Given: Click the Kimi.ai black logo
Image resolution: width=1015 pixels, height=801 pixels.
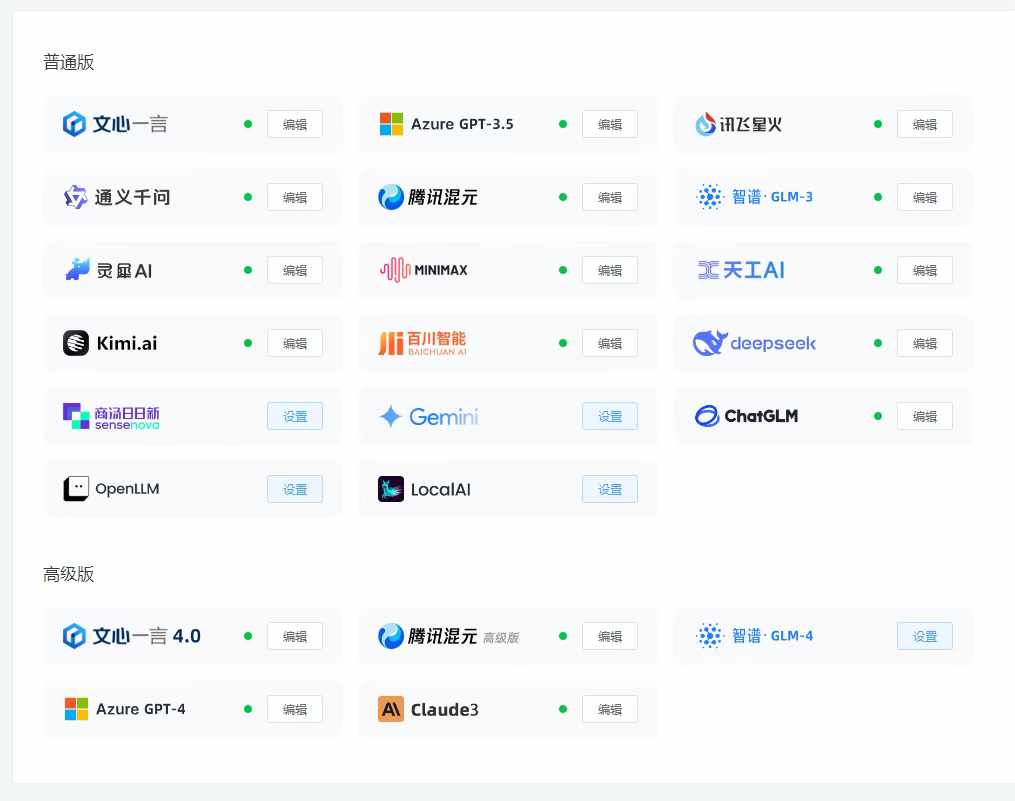Looking at the screenshot, I should 76,343.
